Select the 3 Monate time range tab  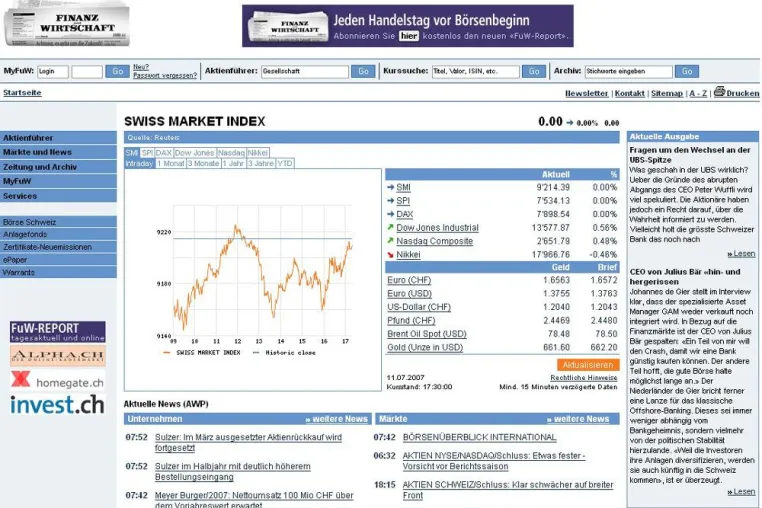coord(204,163)
